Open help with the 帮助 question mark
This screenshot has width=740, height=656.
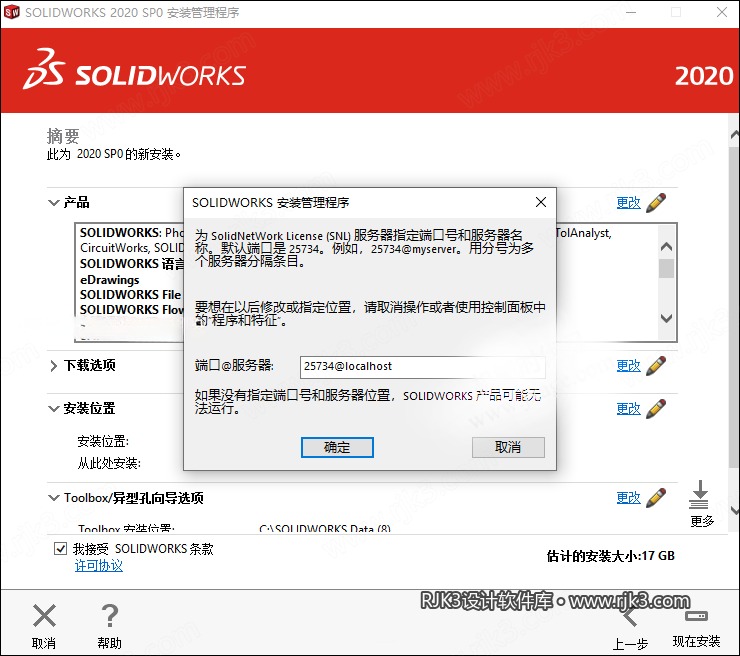tap(110, 615)
